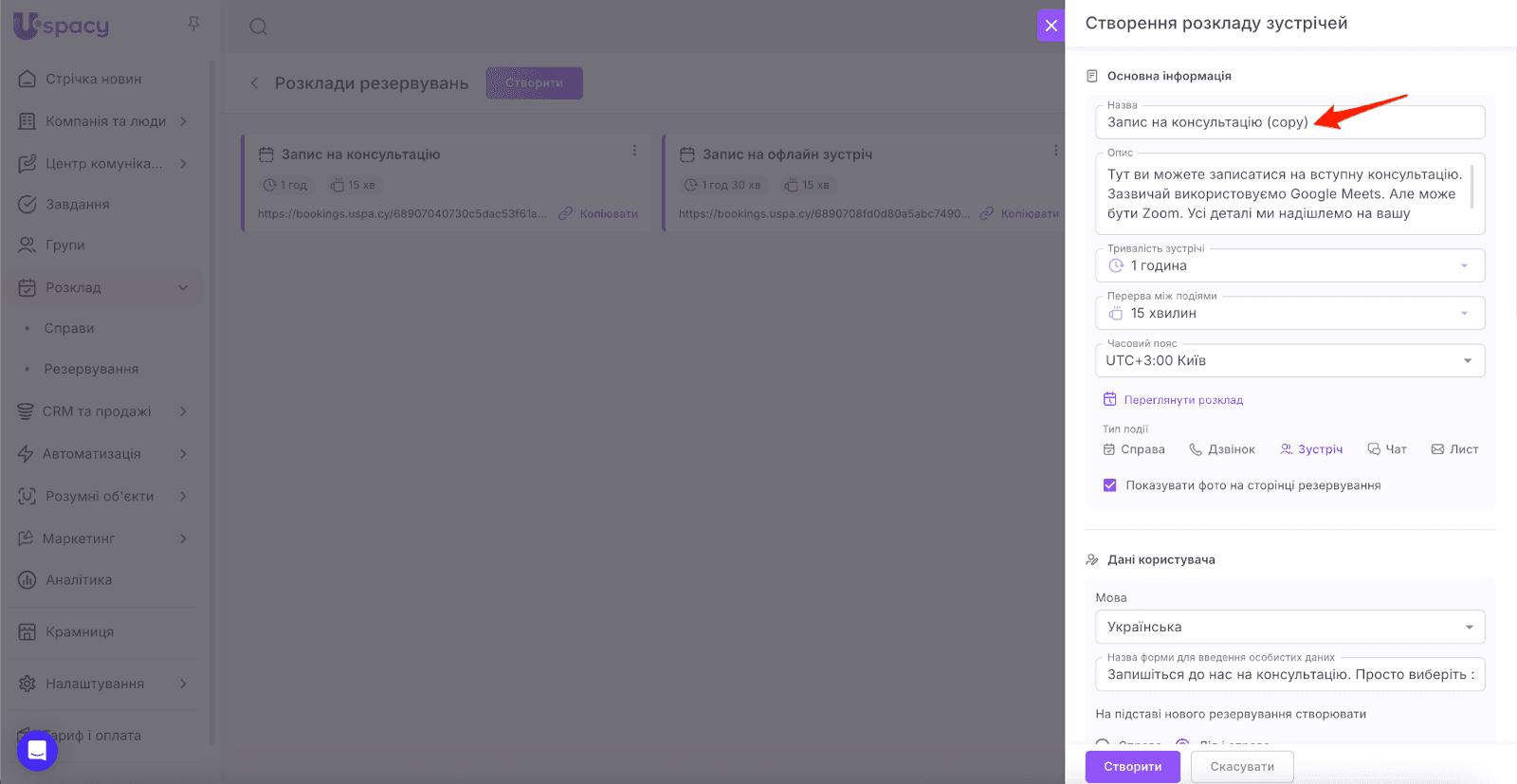Open search with the magnifier icon

[x=258, y=27]
